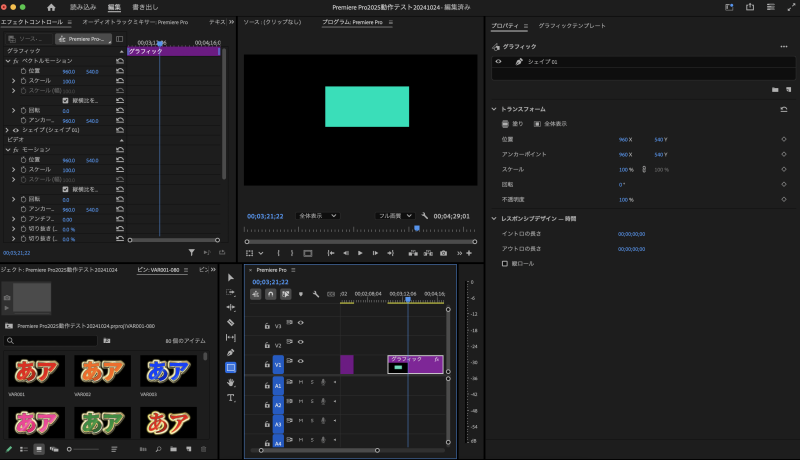Image resolution: width=800 pixels, height=460 pixels.
Task: Select the Slip tool
Action: click(x=231, y=337)
